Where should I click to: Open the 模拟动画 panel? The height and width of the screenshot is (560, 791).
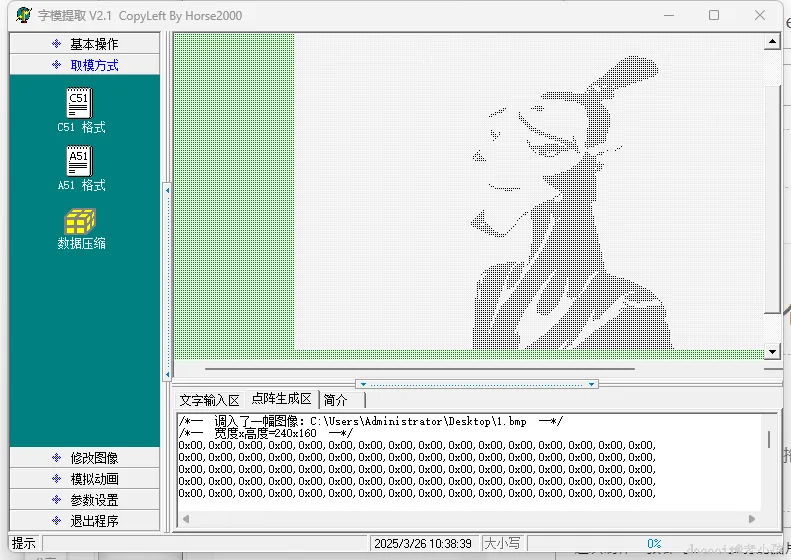click(85, 478)
